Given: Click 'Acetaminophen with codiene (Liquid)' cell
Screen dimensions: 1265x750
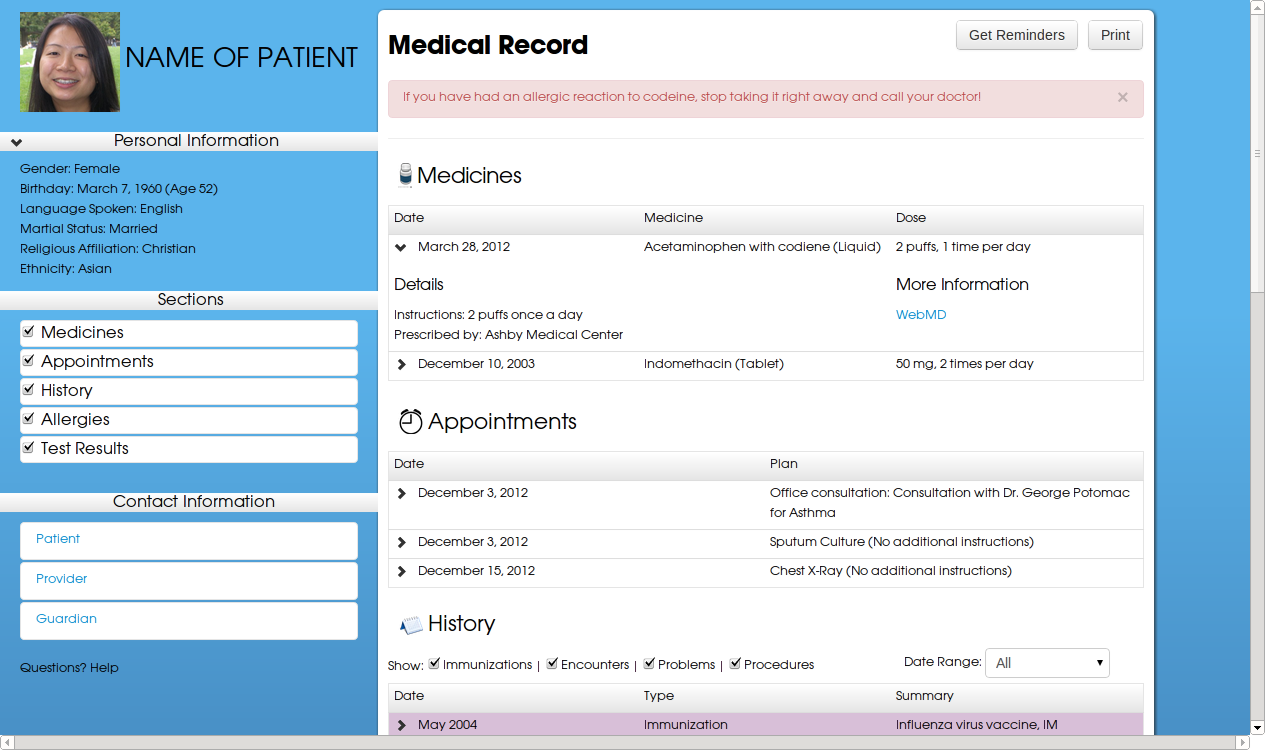Looking at the screenshot, I should [x=762, y=247].
